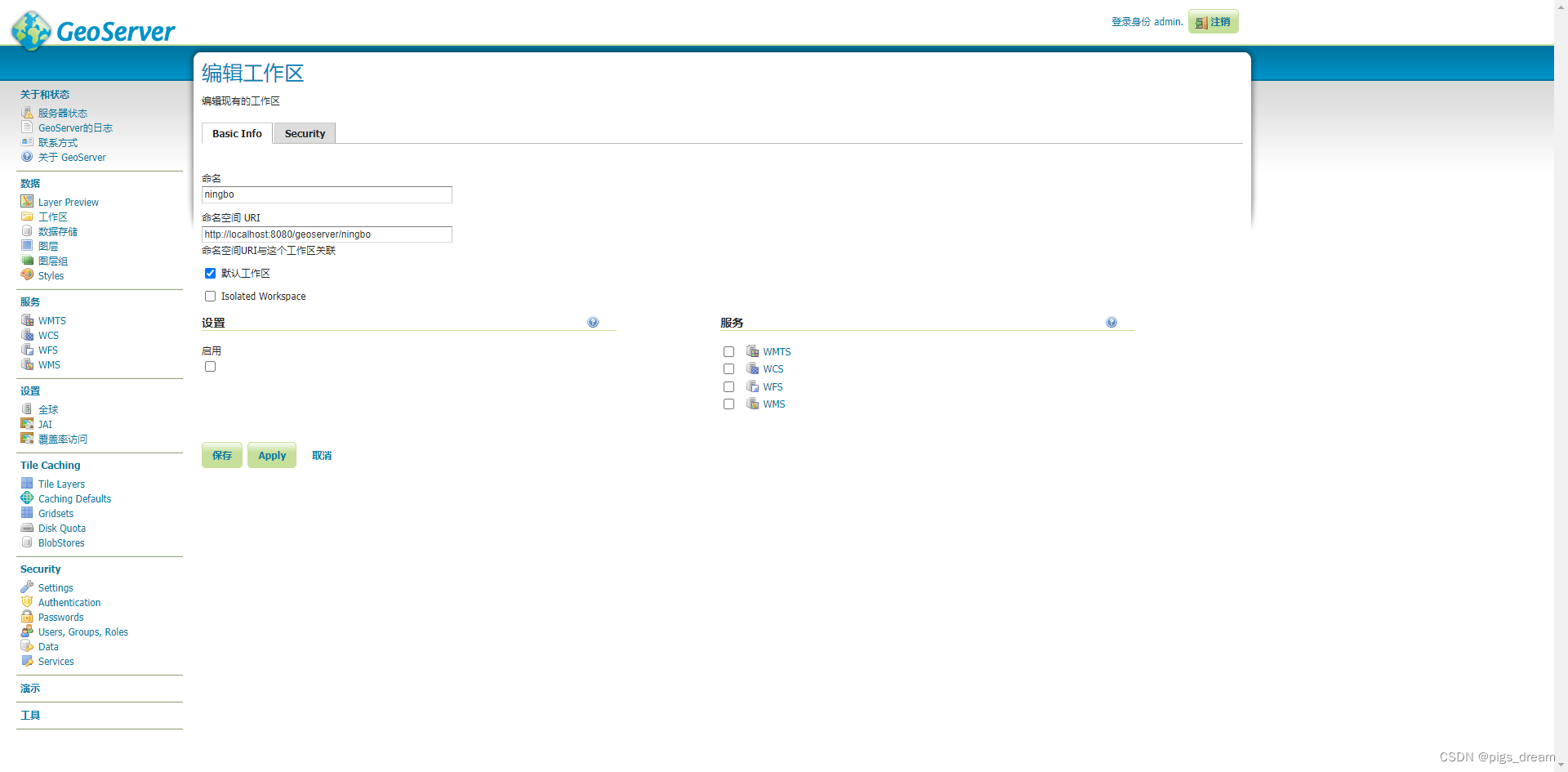Open the WFS link in 服务 panel
The width and height of the screenshot is (1568, 772).
(x=773, y=387)
